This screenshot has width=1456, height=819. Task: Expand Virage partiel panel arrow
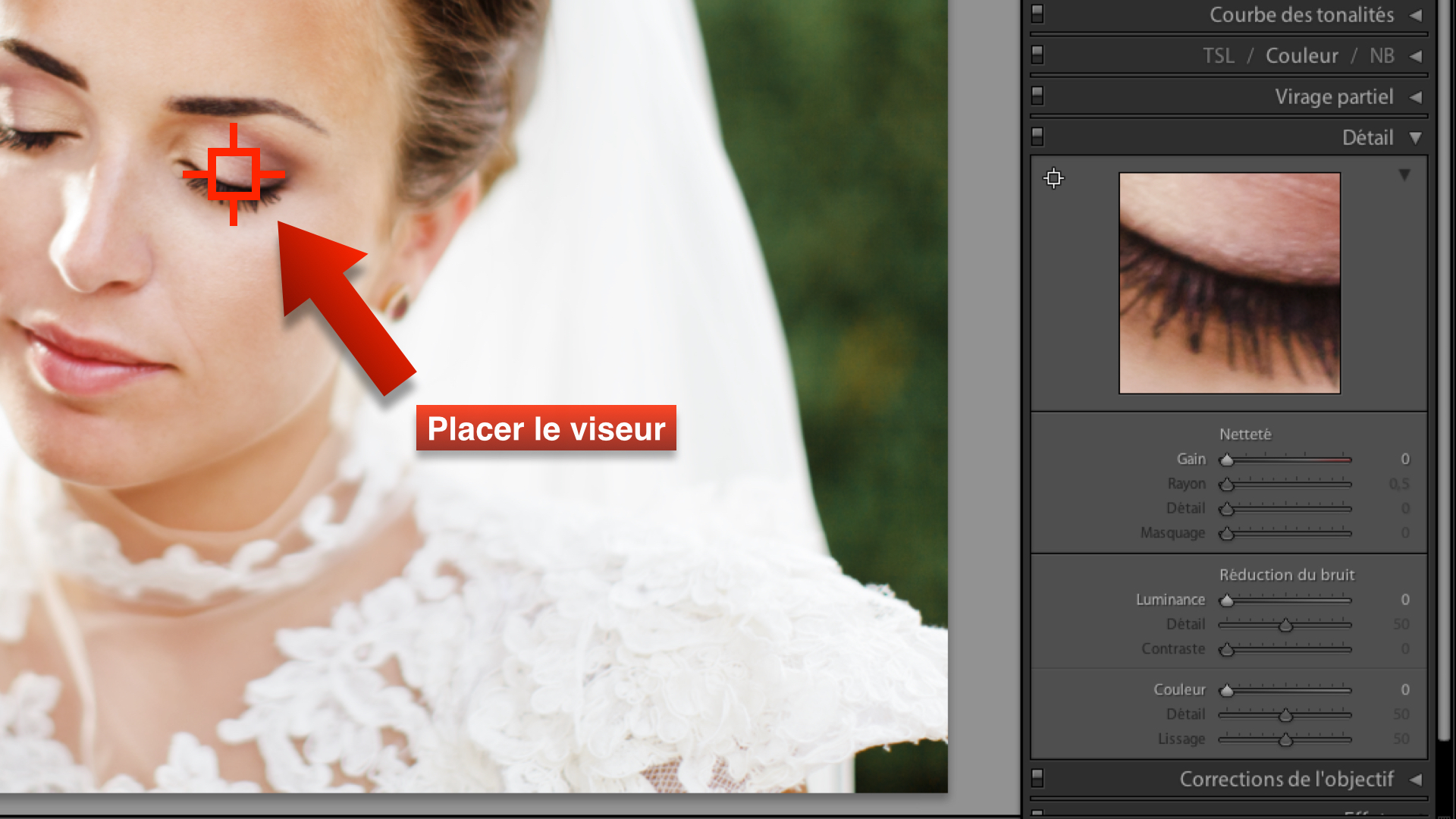[1415, 97]
